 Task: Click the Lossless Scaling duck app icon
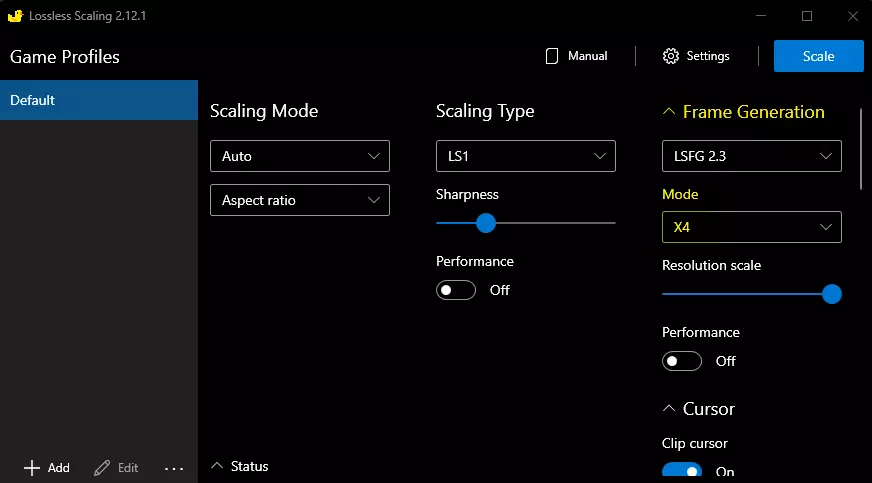pyautogui.click(x=15, y=16)
